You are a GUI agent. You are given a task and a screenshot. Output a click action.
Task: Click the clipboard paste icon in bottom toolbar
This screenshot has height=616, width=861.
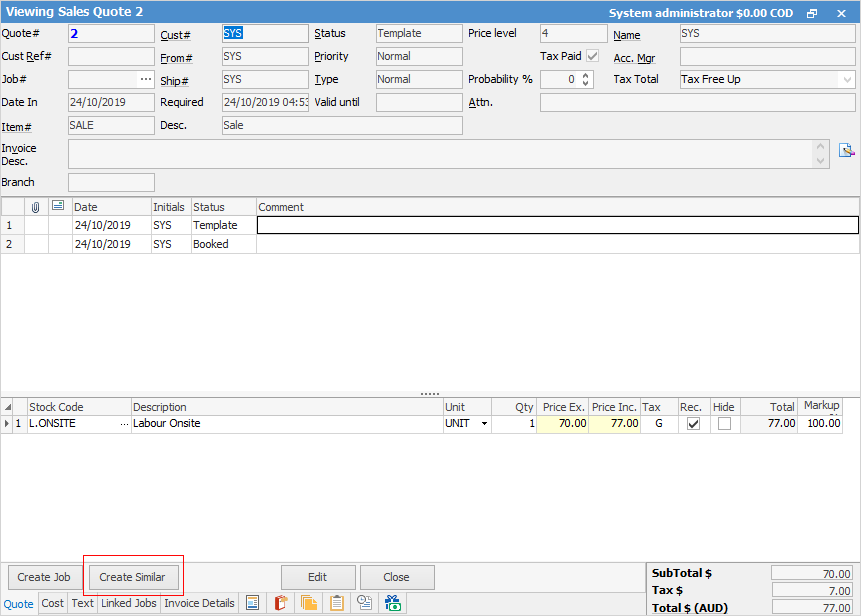pos(337,603)
